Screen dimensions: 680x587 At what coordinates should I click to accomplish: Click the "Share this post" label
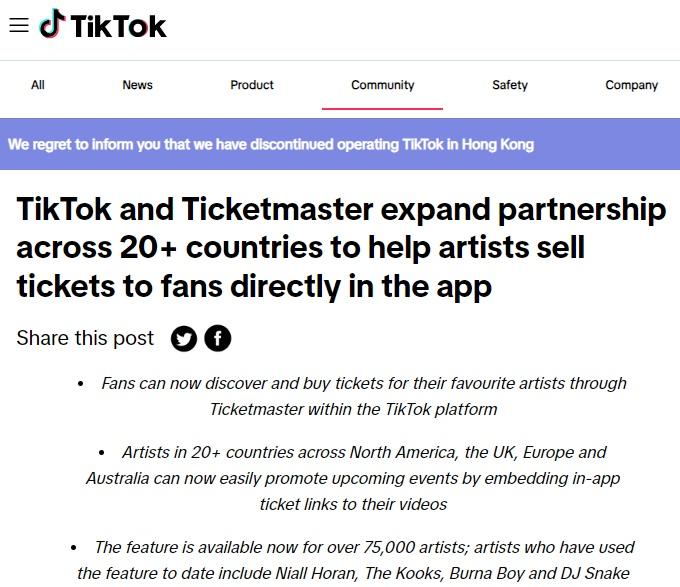pos(85,338)
